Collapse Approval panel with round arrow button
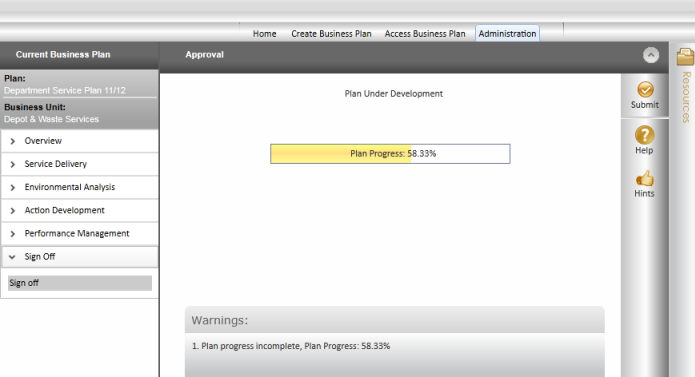 pos(651,55)
